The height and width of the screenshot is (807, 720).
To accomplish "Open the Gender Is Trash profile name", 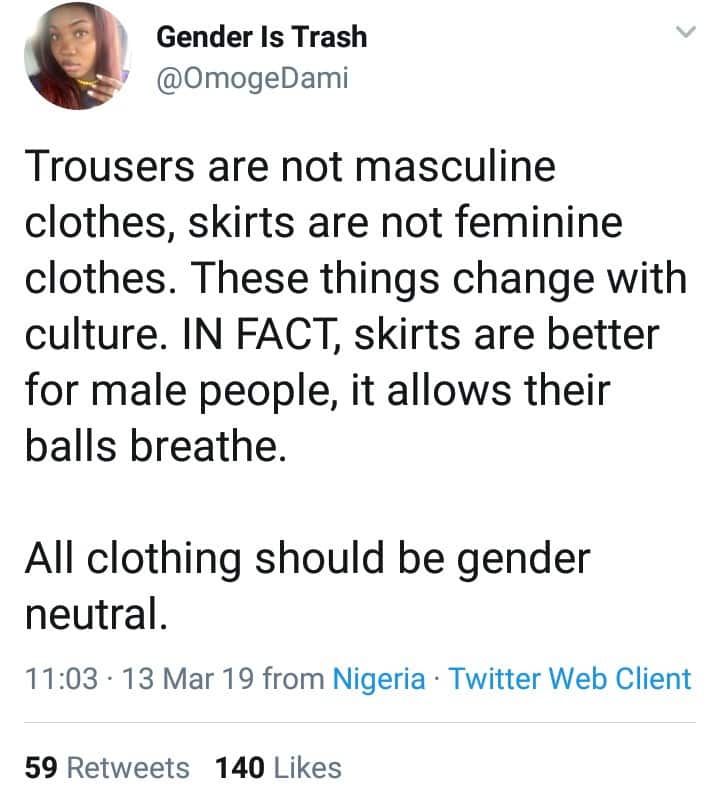I will (261, 38).
